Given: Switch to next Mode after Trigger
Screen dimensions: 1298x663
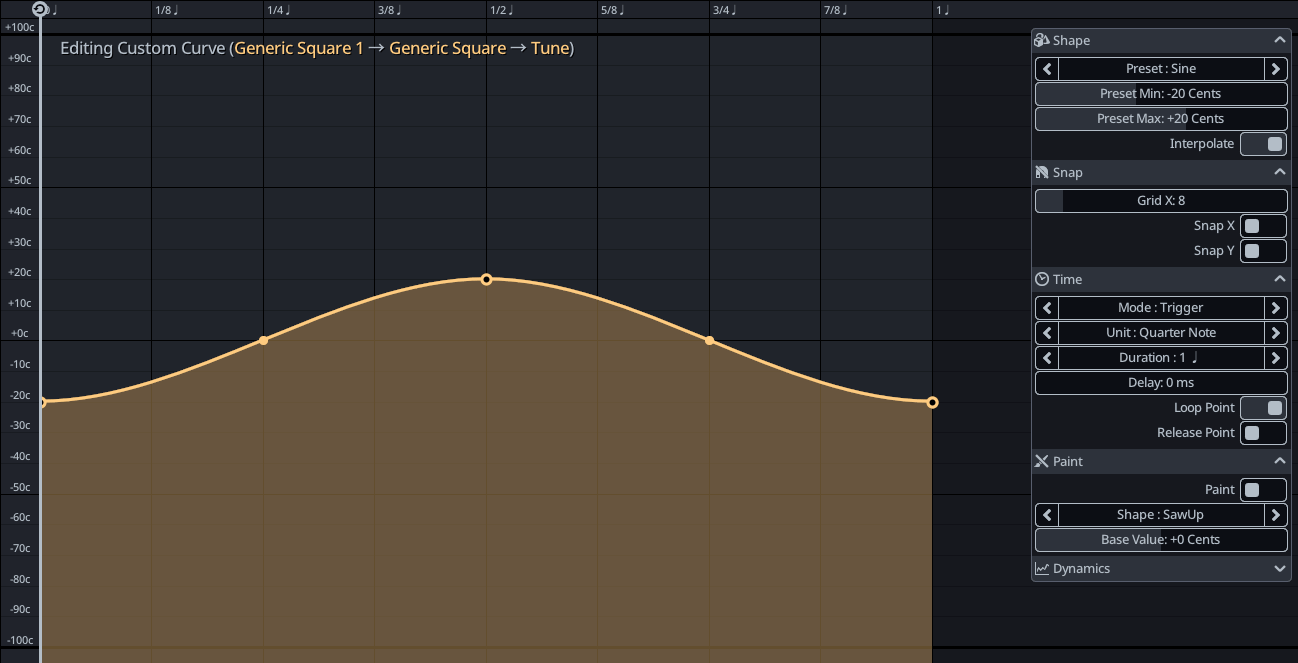Looking at the screenshot, I should click(x=1275, y=308).
